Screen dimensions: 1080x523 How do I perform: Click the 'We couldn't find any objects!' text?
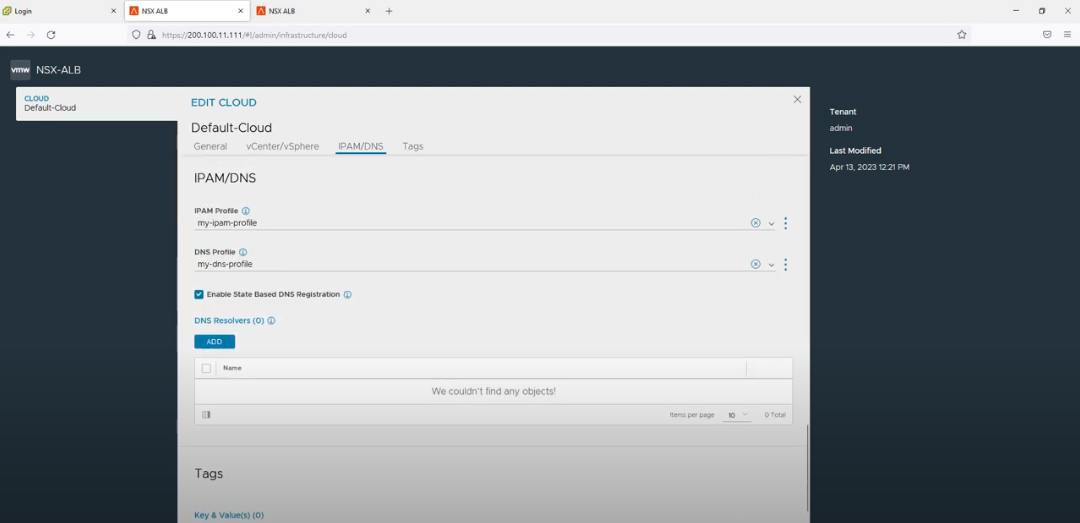493,391
